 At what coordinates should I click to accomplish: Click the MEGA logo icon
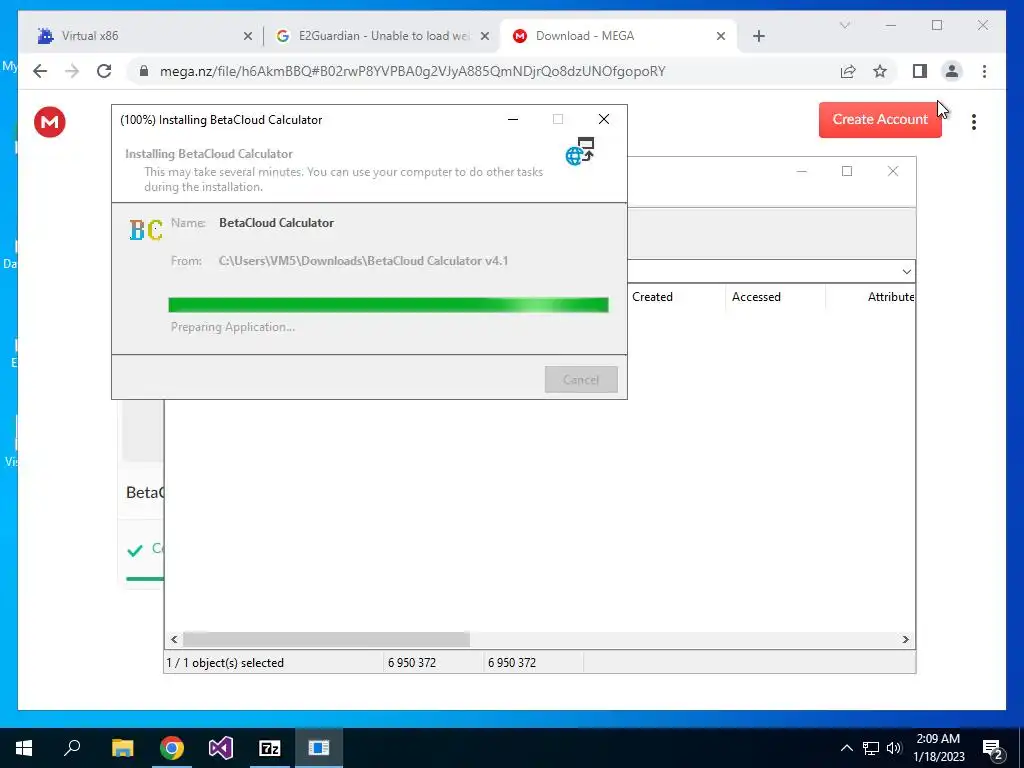50,121
